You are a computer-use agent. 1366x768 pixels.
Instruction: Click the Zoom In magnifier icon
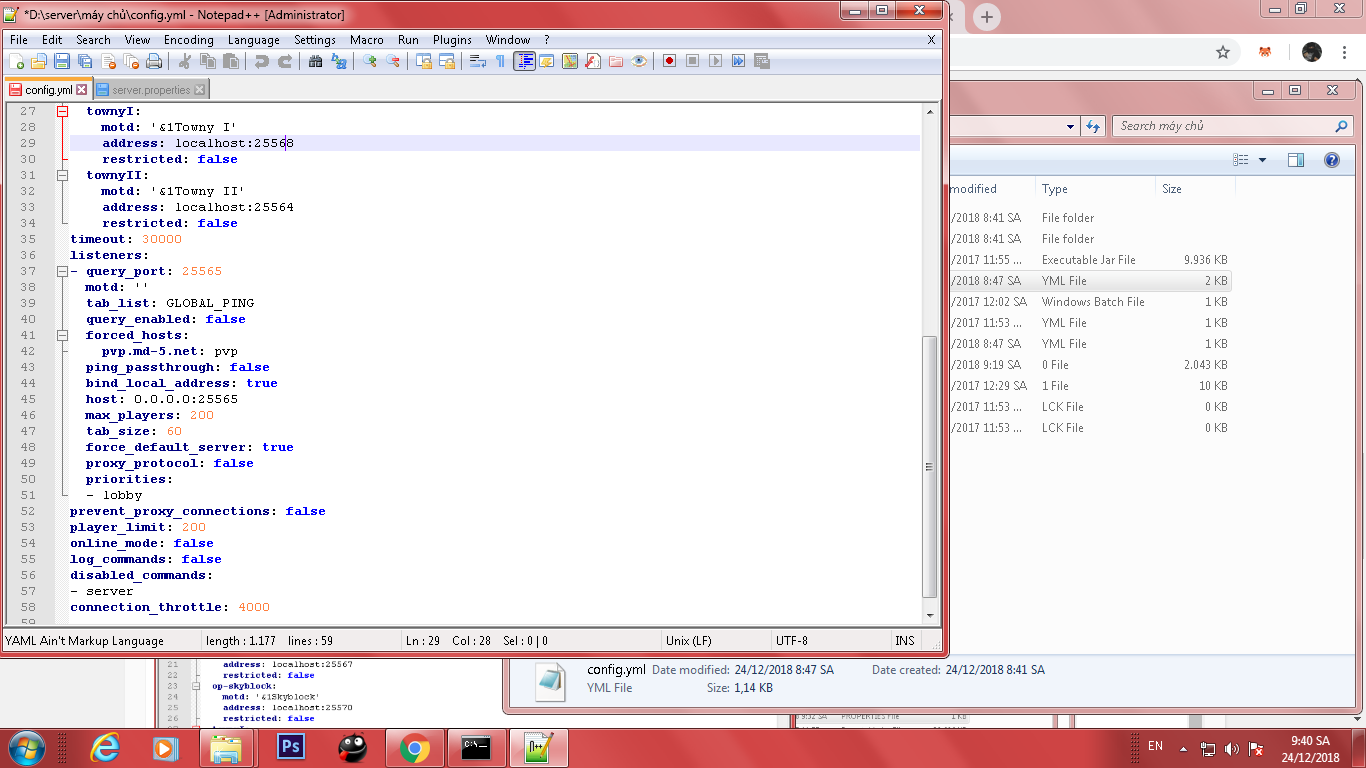coord(370,62)
